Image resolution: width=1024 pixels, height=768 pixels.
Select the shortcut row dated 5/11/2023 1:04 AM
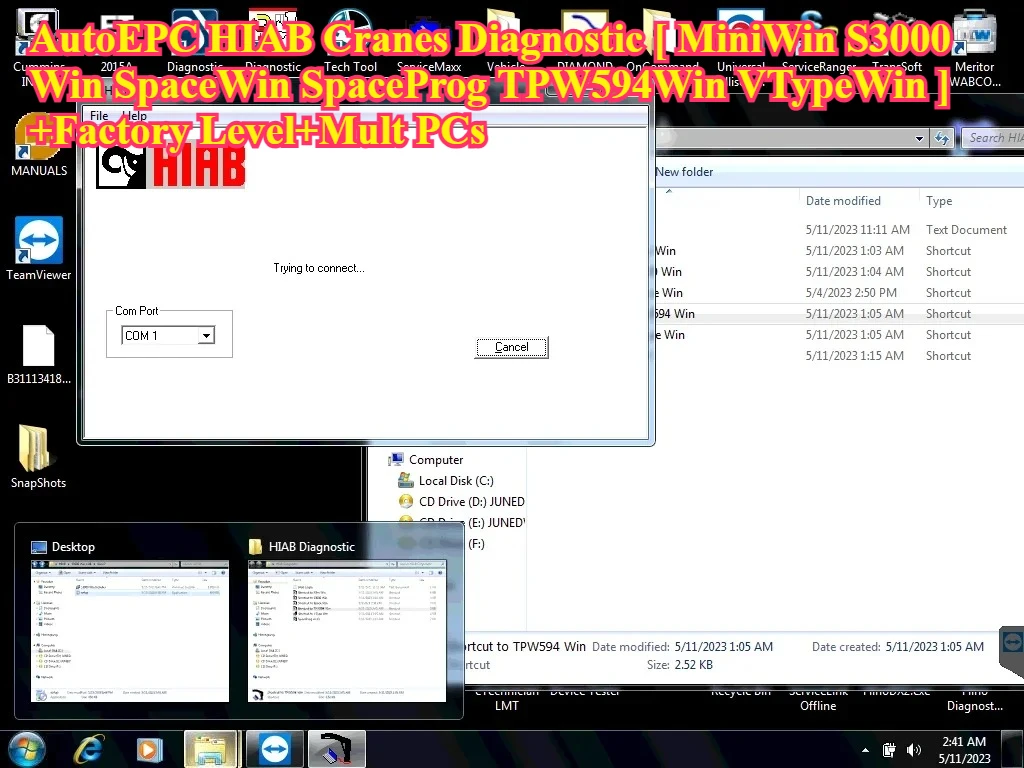839,272
